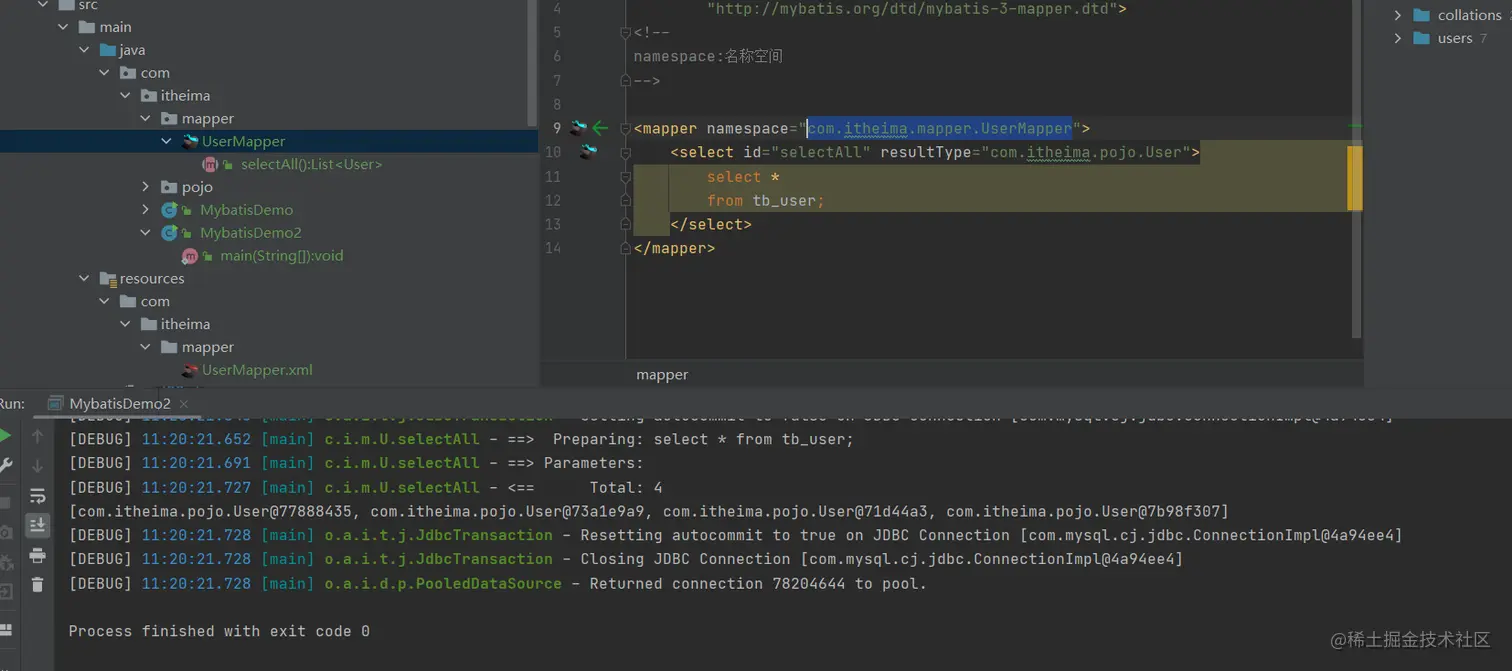Screen dimensions: 1512x671
Task: Expand the users node in database tree
Action: (x=1398, y=38)
